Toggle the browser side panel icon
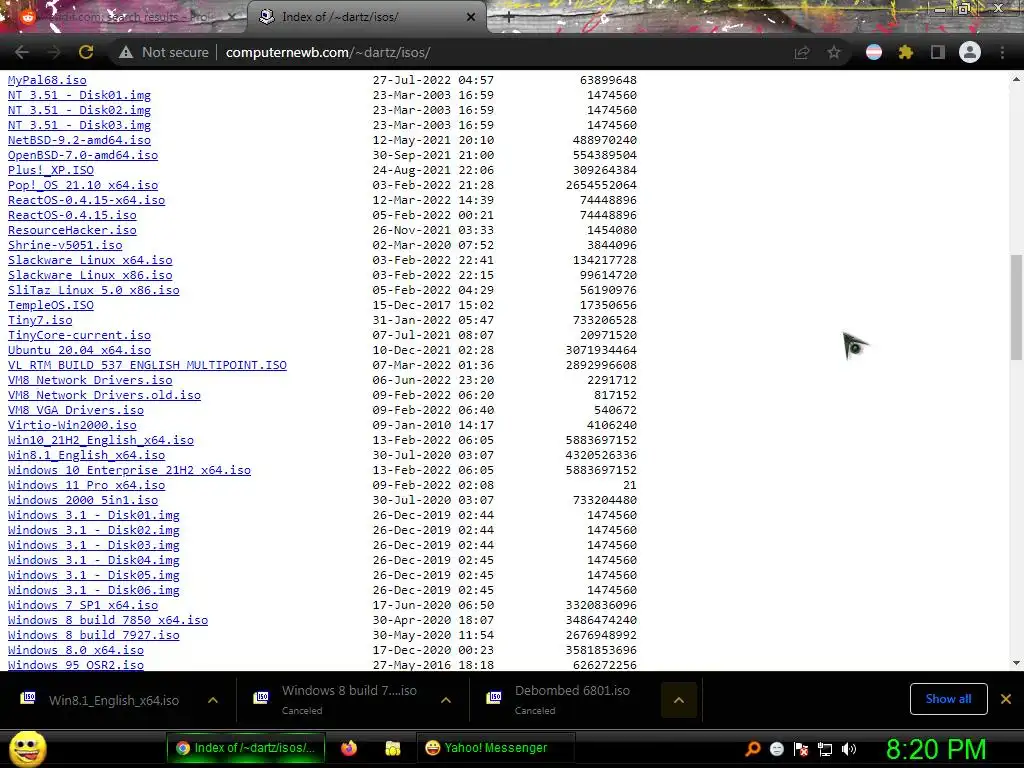The image size is (1024, 768). click(x=938, y=52)
